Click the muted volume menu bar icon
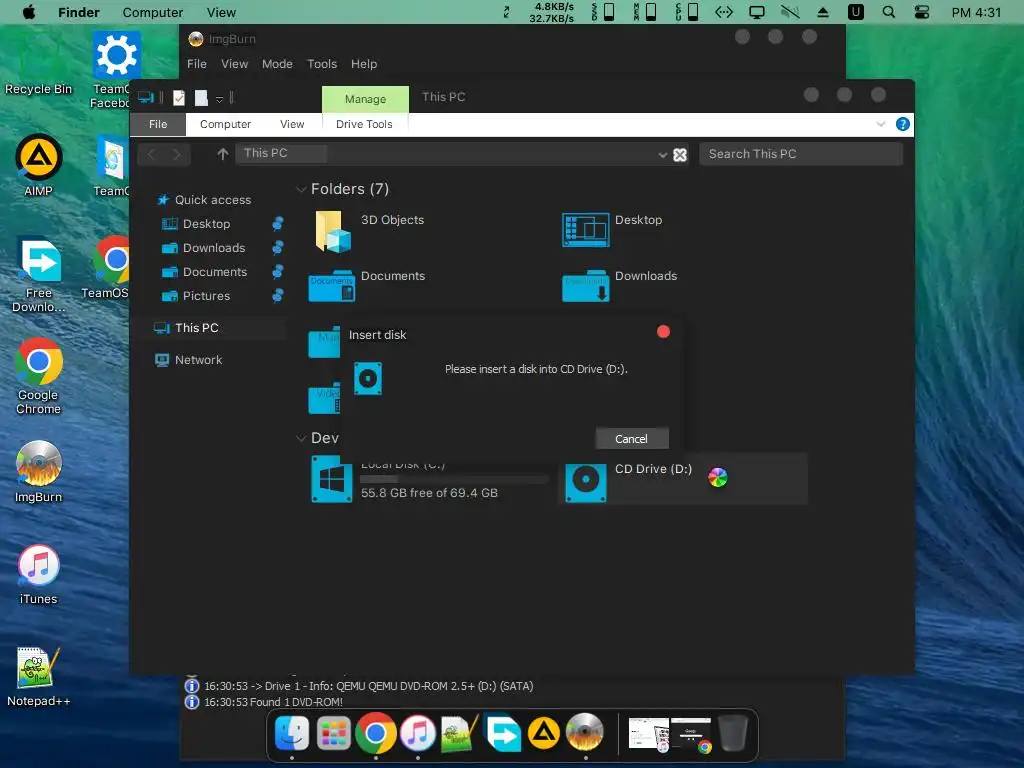 790,12
